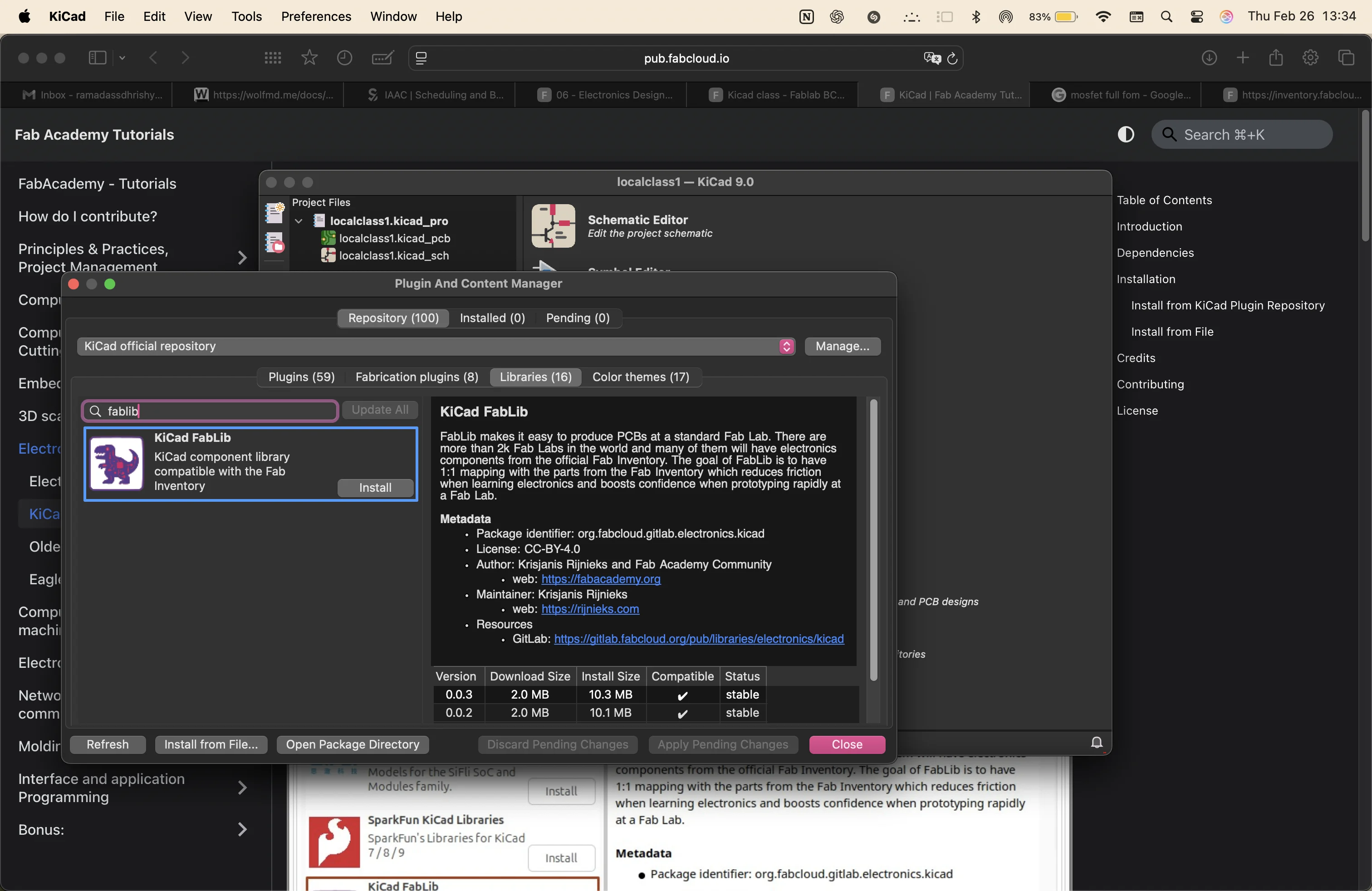This screenshot has height=891, width=1372.
Task: Open macOS Control Center icon
Action: (1196, 17)
